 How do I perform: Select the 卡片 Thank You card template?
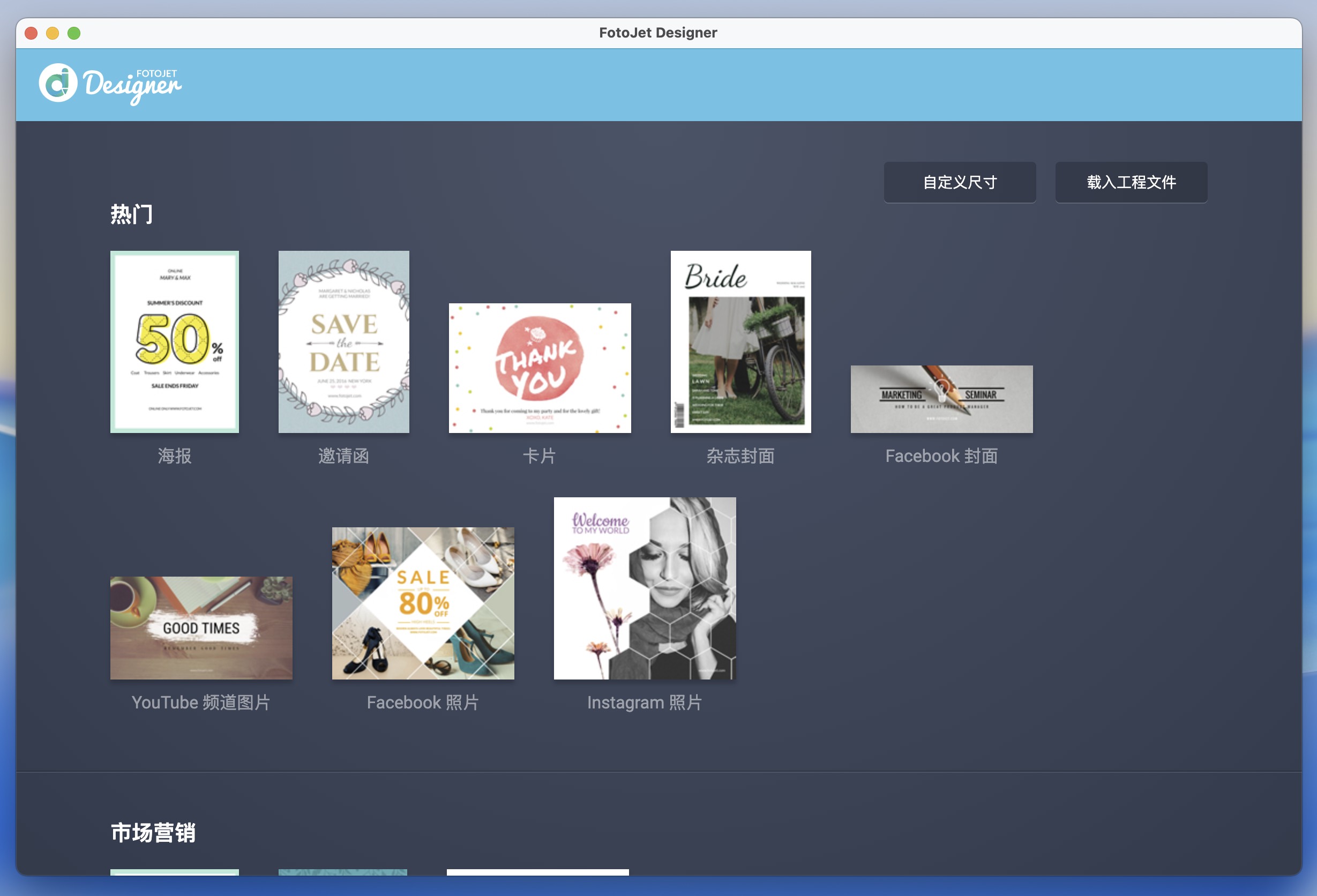pos(539,368)
